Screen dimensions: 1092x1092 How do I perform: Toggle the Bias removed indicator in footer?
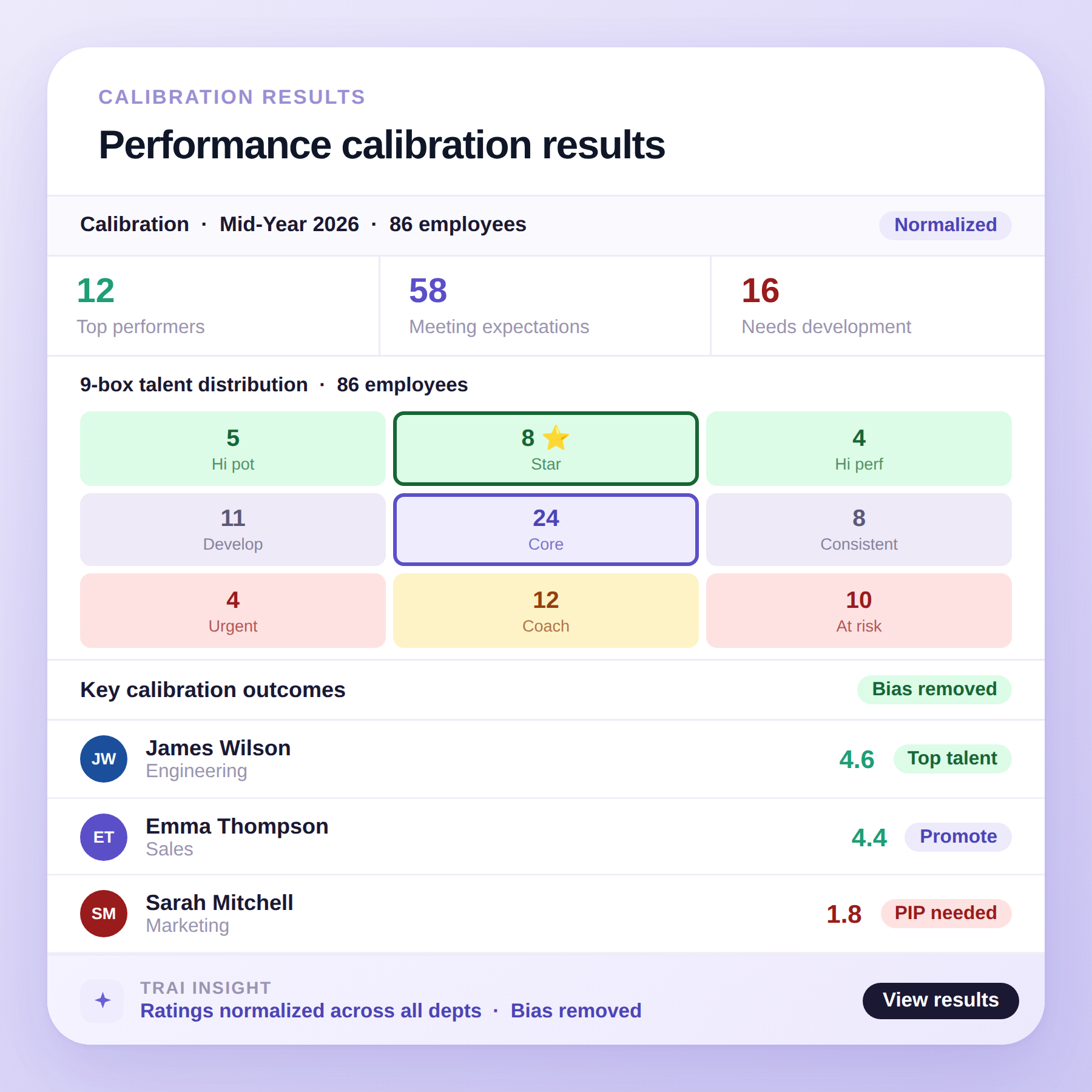[576, 1011]
